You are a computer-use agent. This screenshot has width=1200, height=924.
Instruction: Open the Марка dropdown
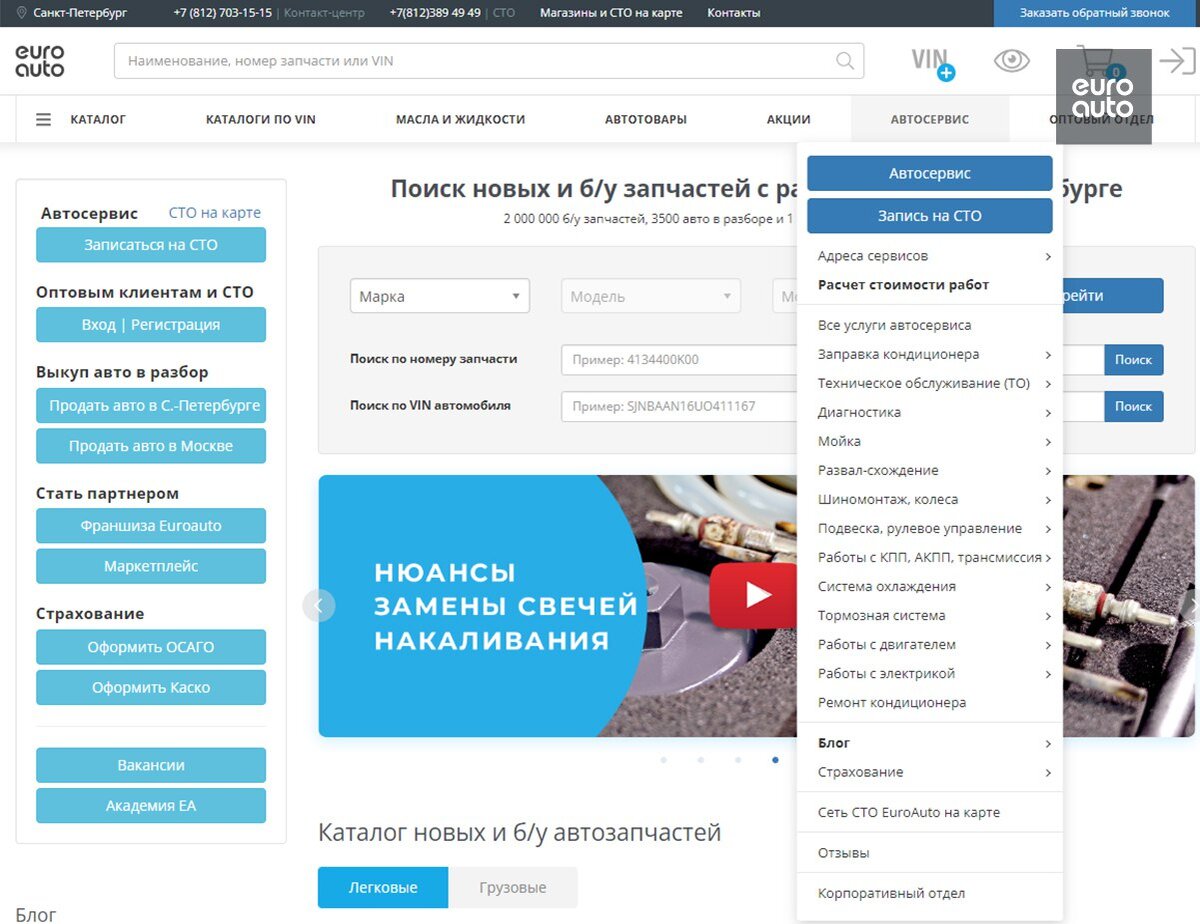pos(439,296)
